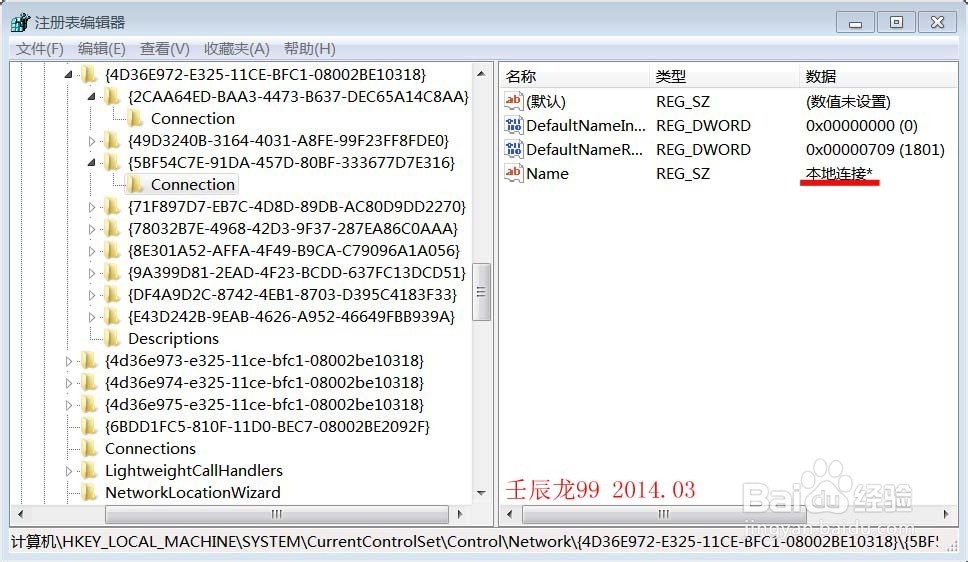Click tree pane horizontal scroll right arrow
Image resolution: width=968 pixels, height=562 pixels.
[459, 514]
